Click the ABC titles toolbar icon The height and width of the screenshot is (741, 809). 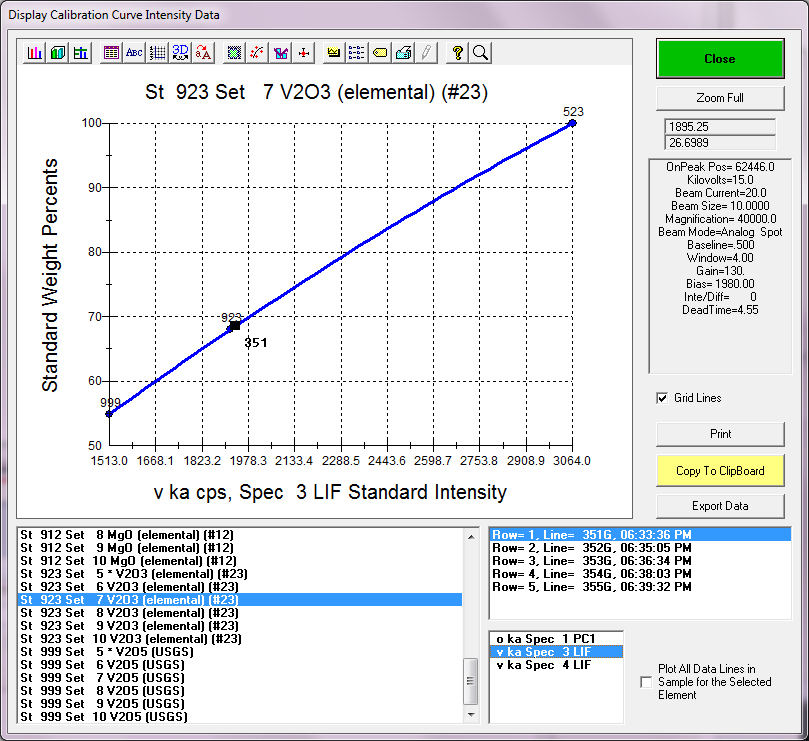pos(133,53)
